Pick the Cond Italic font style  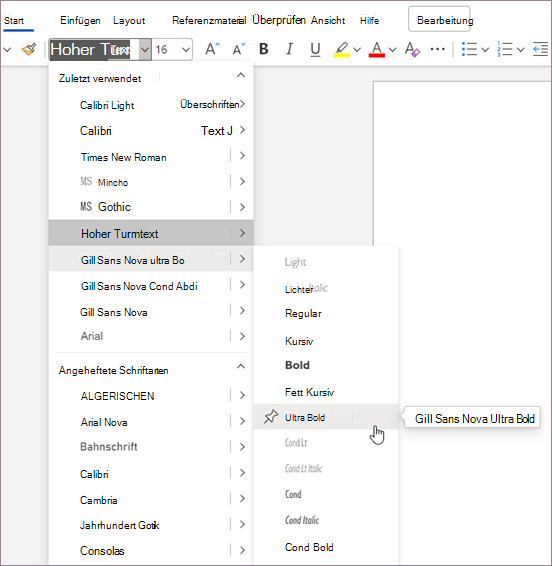pyautogui.click(x=302, y=520)
